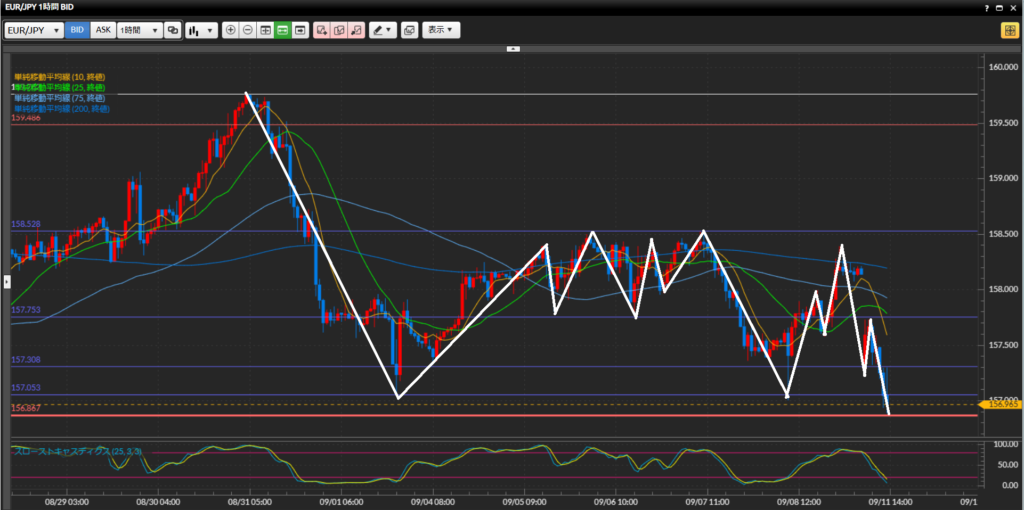
Task: Toggle the grid layout icon in toolbar
Action: click(266, 30)
